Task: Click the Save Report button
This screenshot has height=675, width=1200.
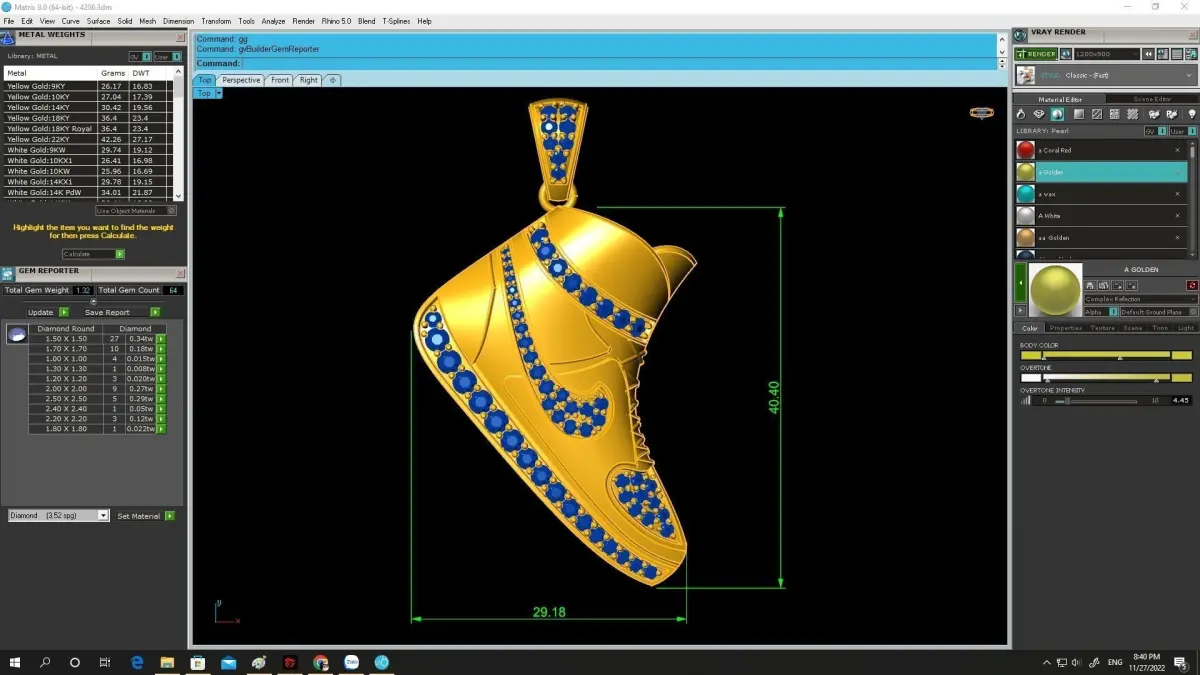Action: 122,312
